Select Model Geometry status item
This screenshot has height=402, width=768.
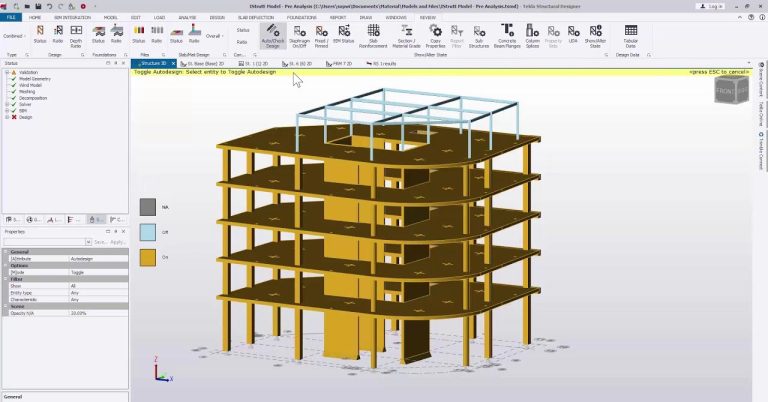click(x=34, y=79)
